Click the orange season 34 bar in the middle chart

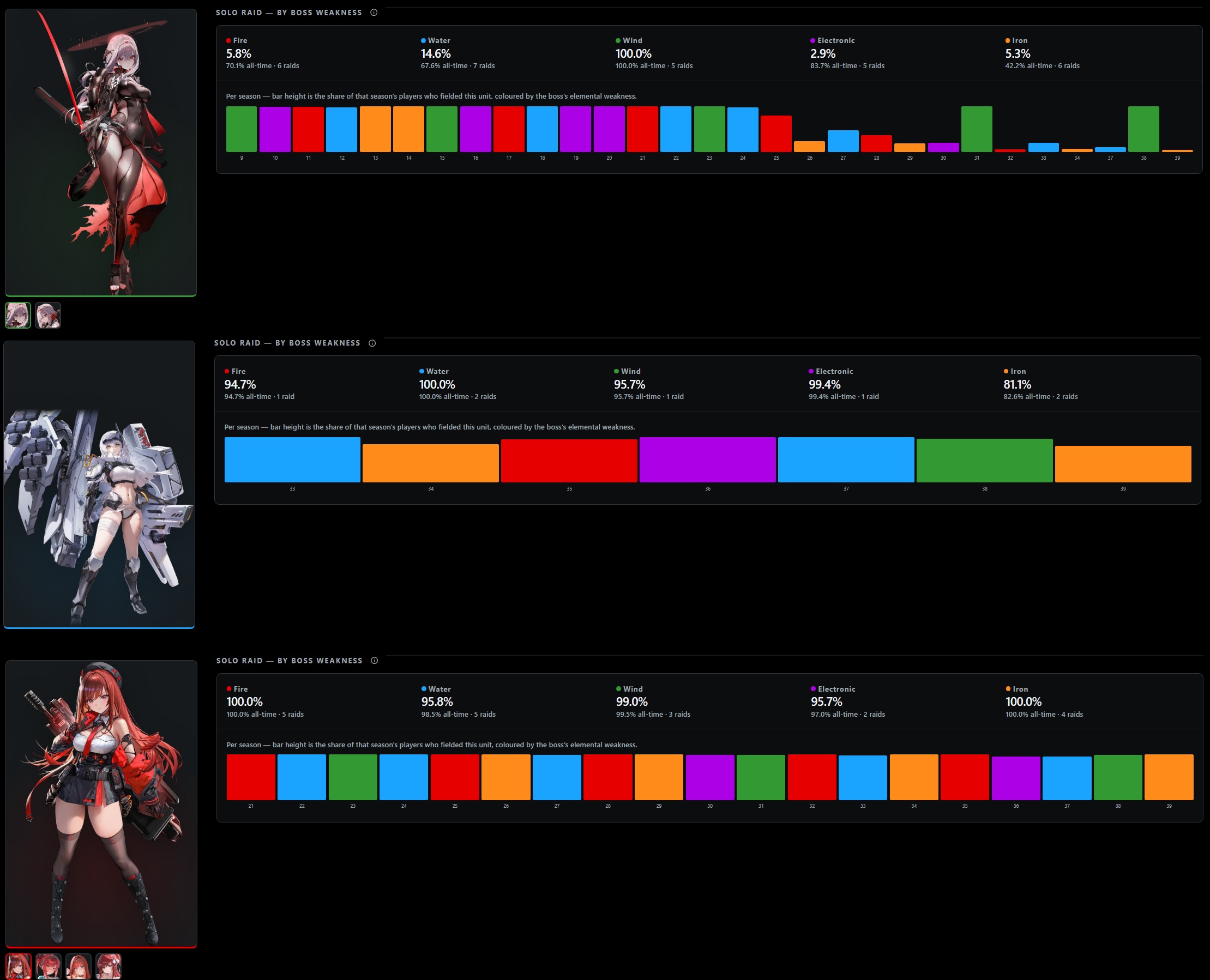click(x=431, y=463)
